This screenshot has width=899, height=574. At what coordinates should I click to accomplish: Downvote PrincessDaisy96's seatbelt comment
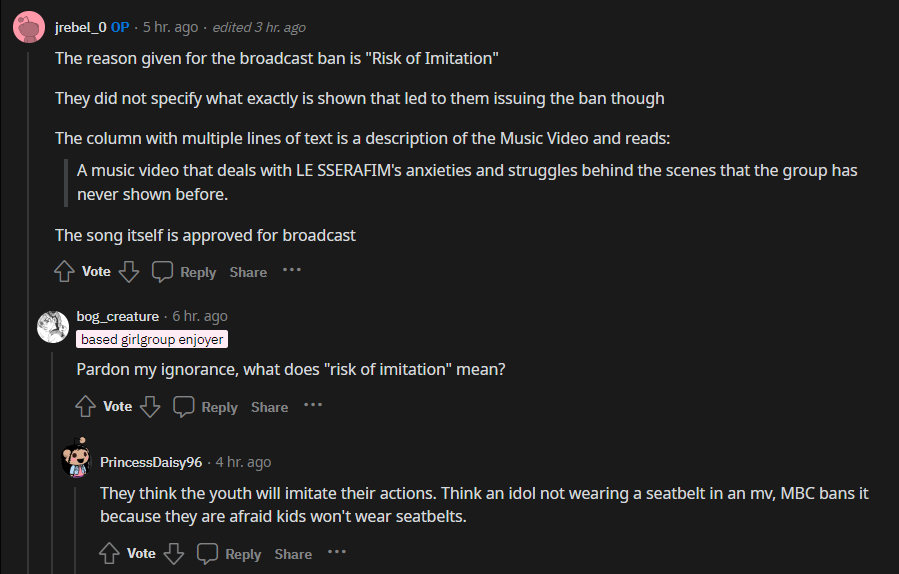[x=174, y=553]
